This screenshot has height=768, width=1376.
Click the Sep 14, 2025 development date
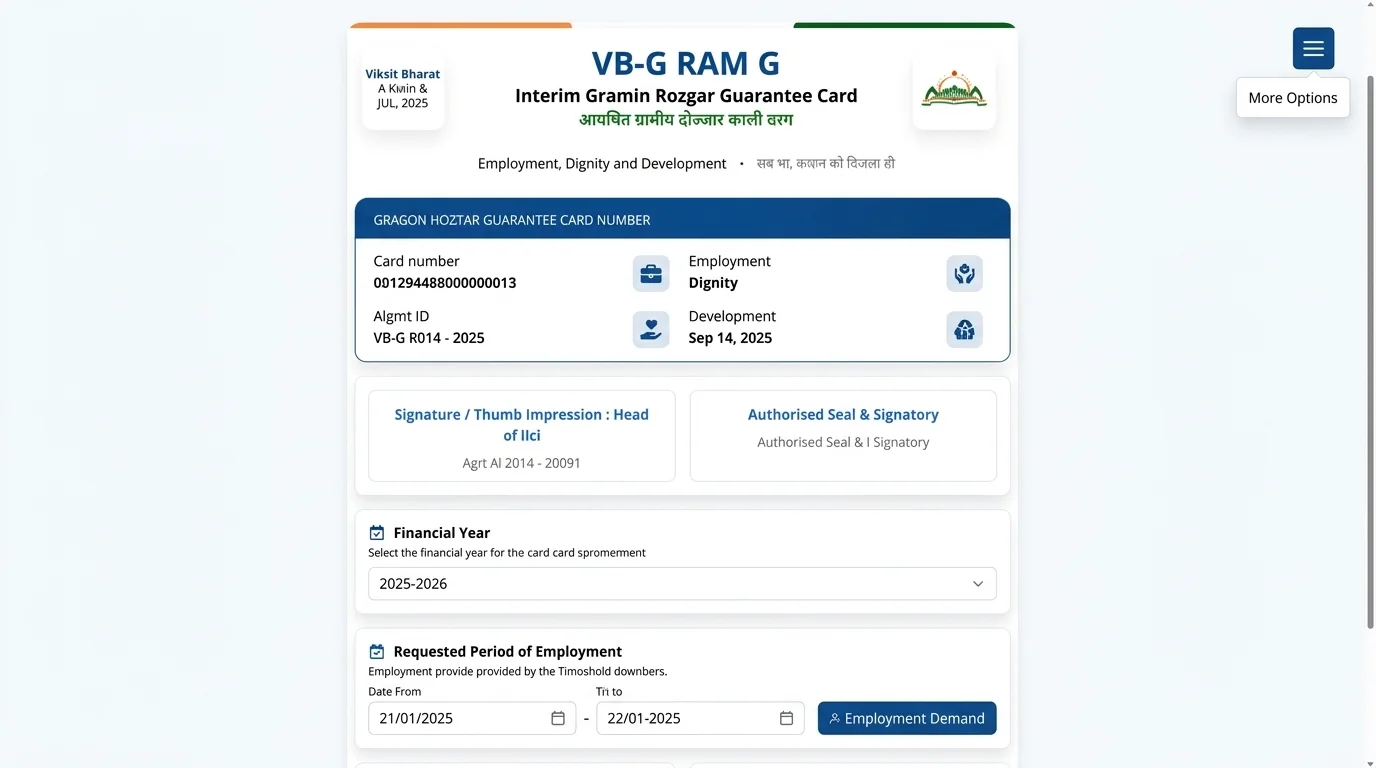730,338
